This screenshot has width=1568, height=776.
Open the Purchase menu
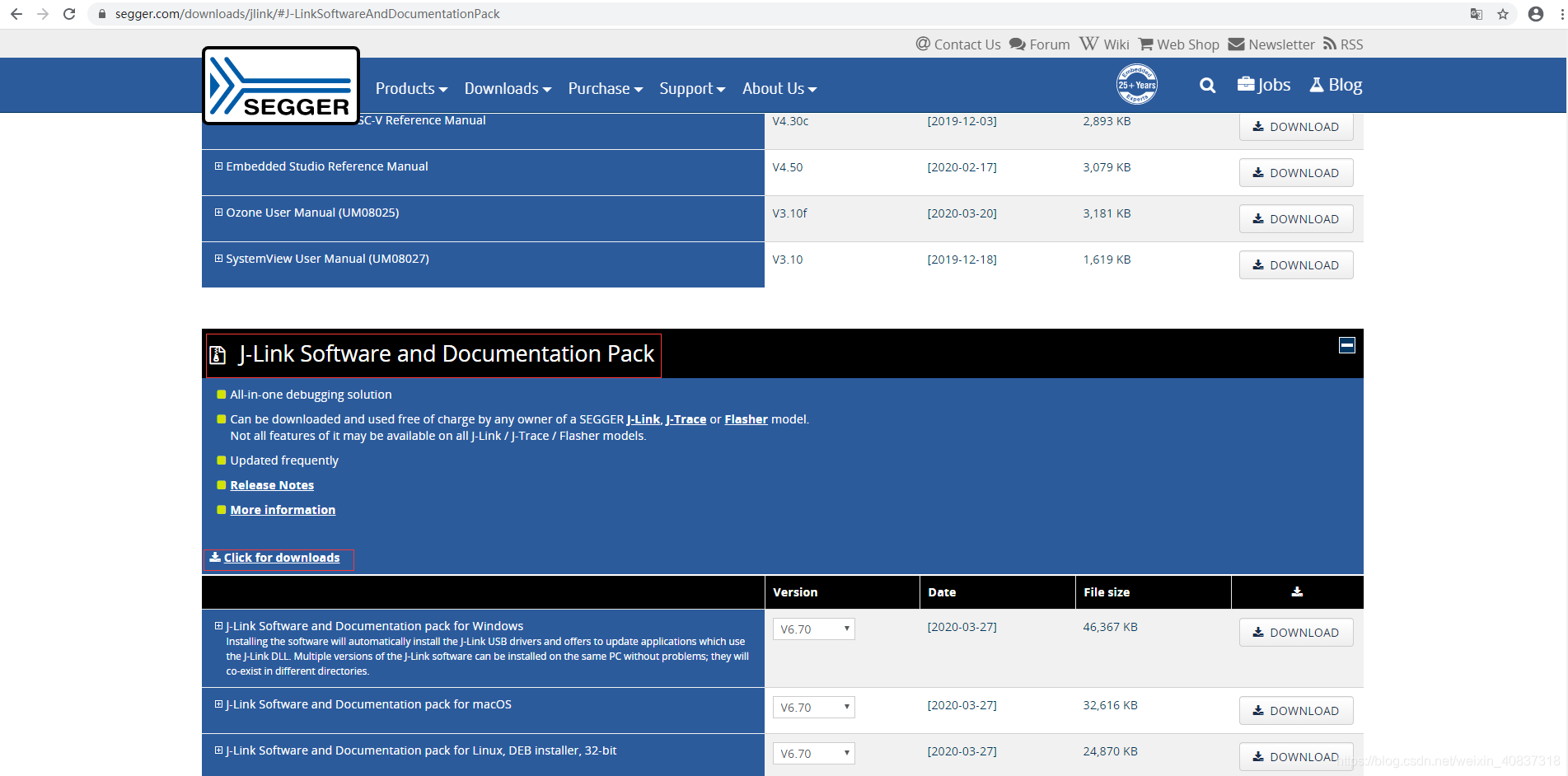[605, 88]
